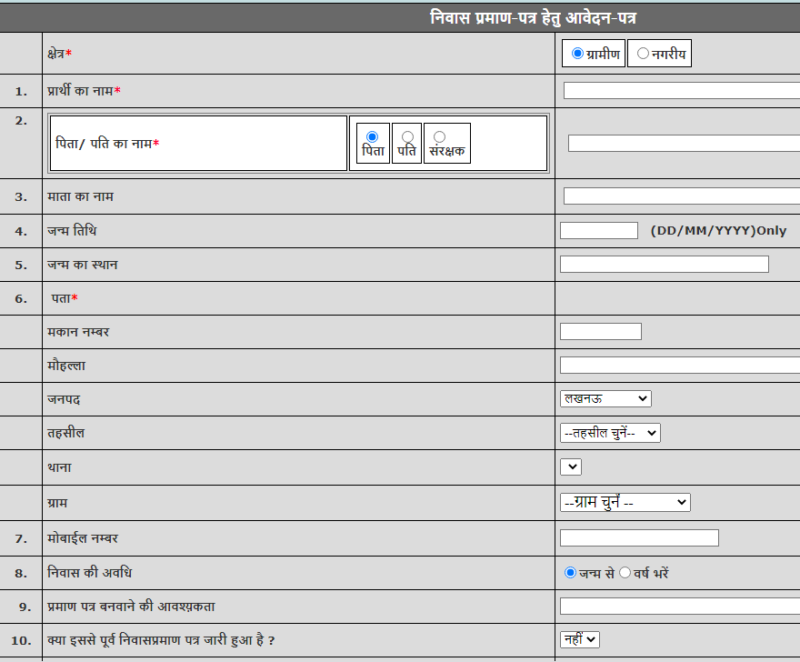Click the जन्म तिथि date input box
The width and height of the screenshot is (800, 662).
point(598,231)
